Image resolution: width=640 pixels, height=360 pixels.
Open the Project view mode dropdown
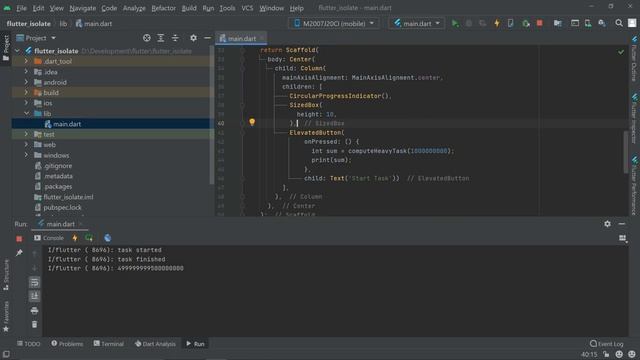(x=36, y=38)
